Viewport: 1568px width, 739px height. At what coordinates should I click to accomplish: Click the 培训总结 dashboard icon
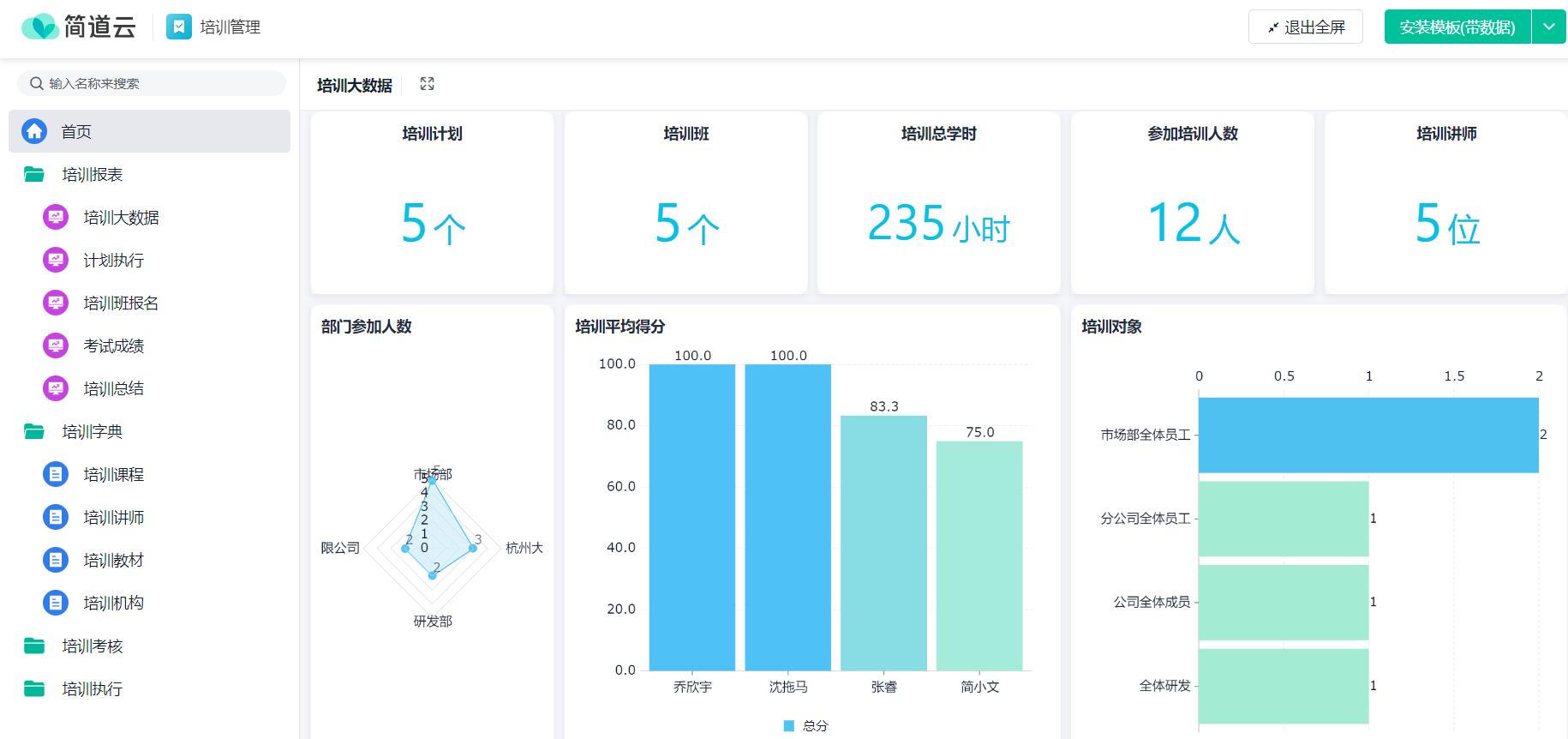tap(56, 388)
